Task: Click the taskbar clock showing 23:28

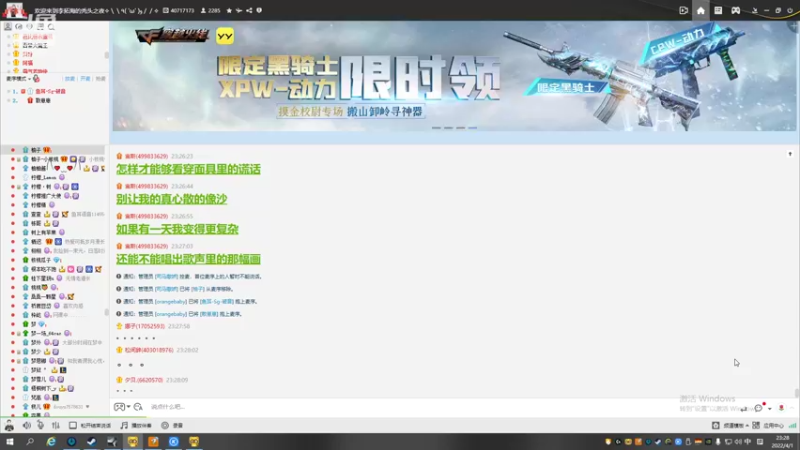Action: click(x=782, y=442)
